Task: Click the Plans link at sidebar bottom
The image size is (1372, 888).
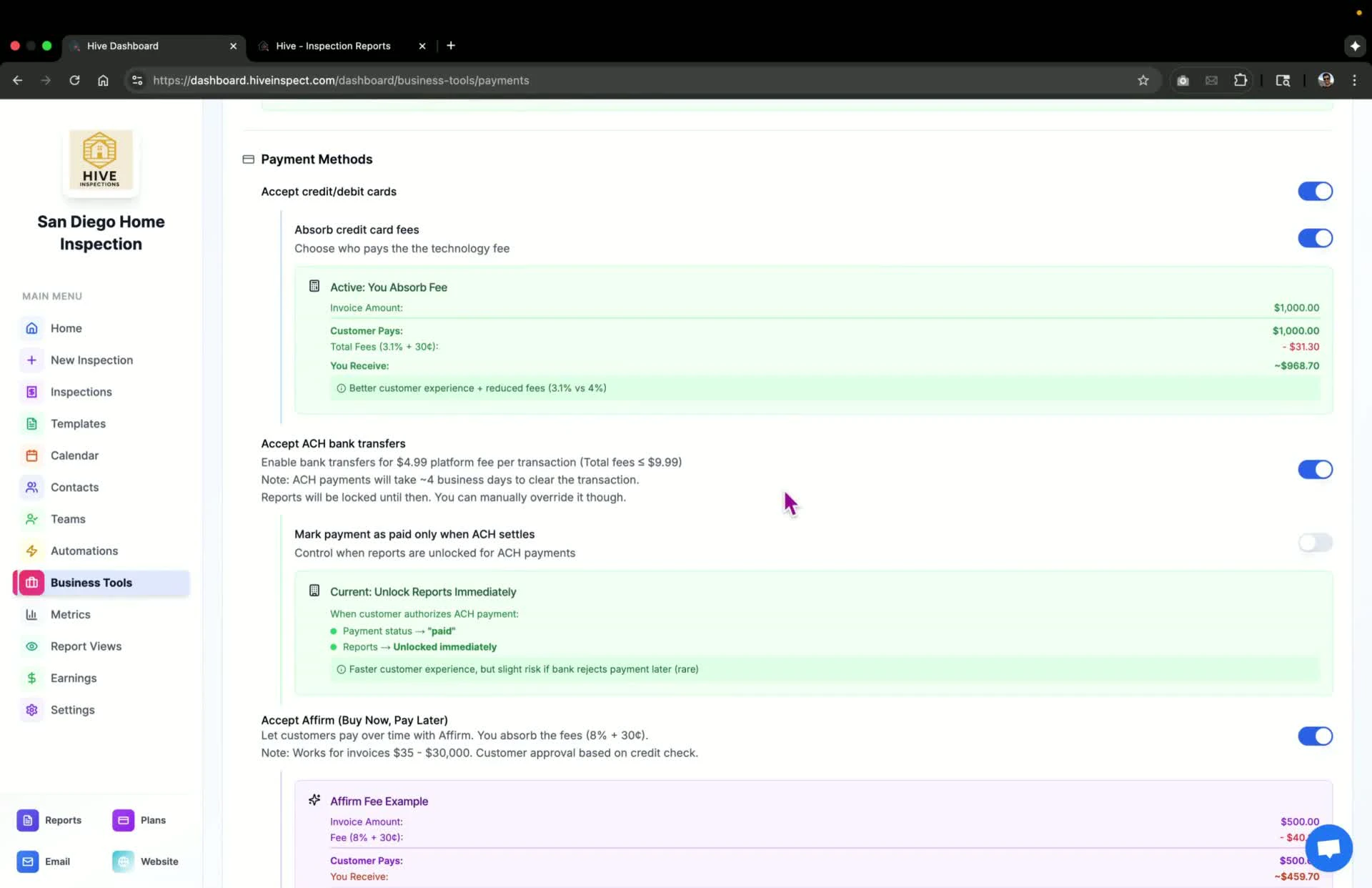Action: click(153, 820)
